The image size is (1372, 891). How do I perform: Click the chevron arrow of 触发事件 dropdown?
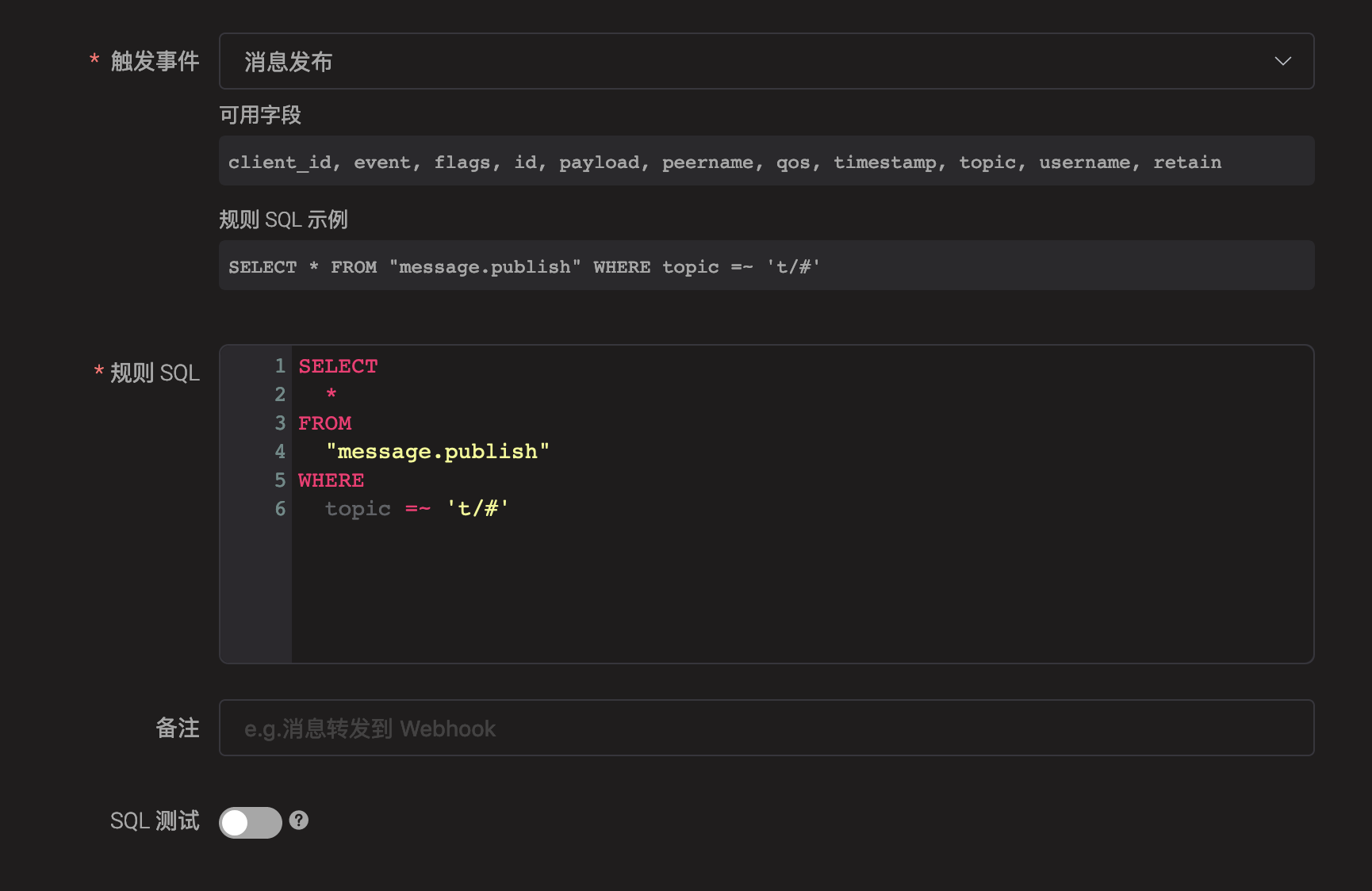pos(1282,61)
